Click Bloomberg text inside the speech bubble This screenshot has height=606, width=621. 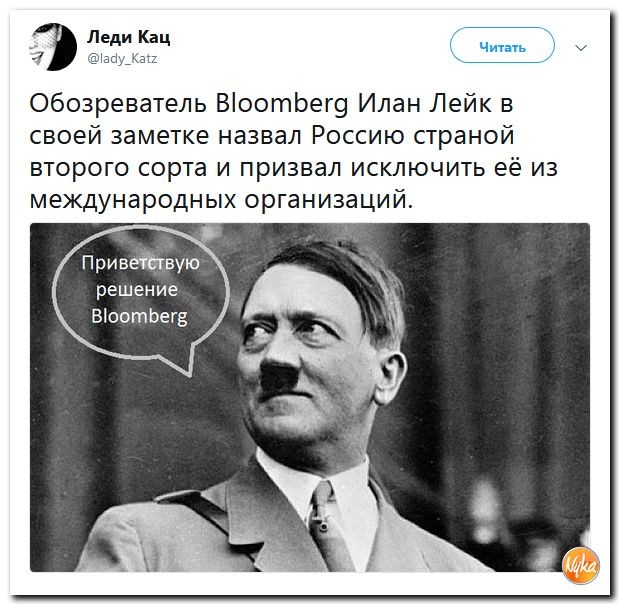[x=139, y=316]
